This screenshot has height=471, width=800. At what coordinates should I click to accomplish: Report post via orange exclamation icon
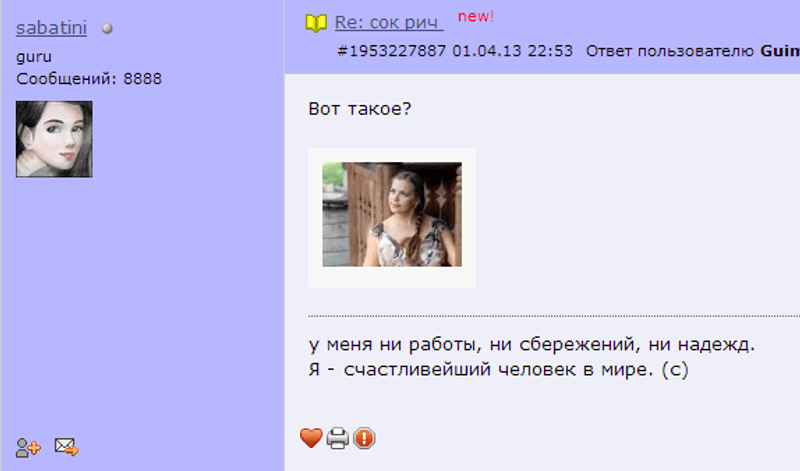pyautogui.click(x=364, y=438)
